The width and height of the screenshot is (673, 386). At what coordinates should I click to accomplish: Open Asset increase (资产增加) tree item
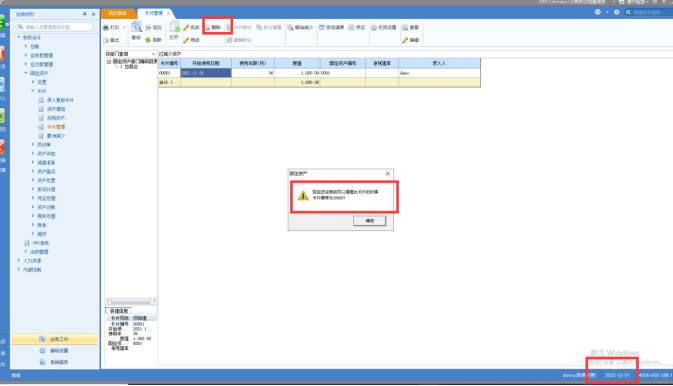coord(56,109)
